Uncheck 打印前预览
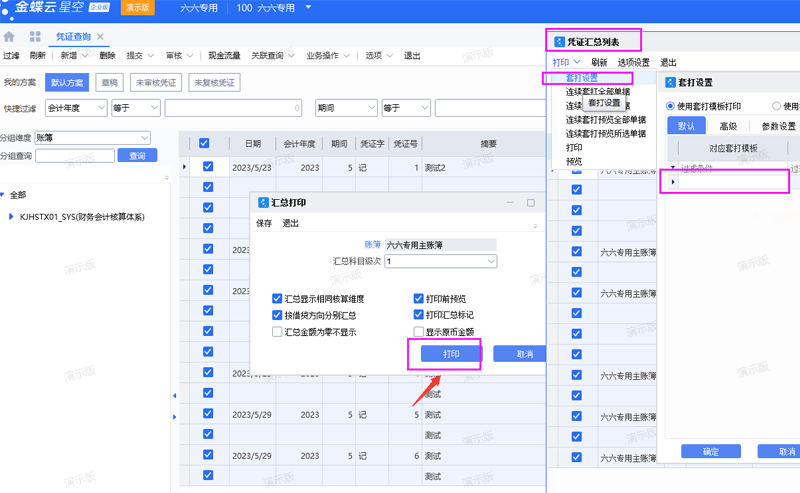The image size is (800, 493). [x=418, y=298]
